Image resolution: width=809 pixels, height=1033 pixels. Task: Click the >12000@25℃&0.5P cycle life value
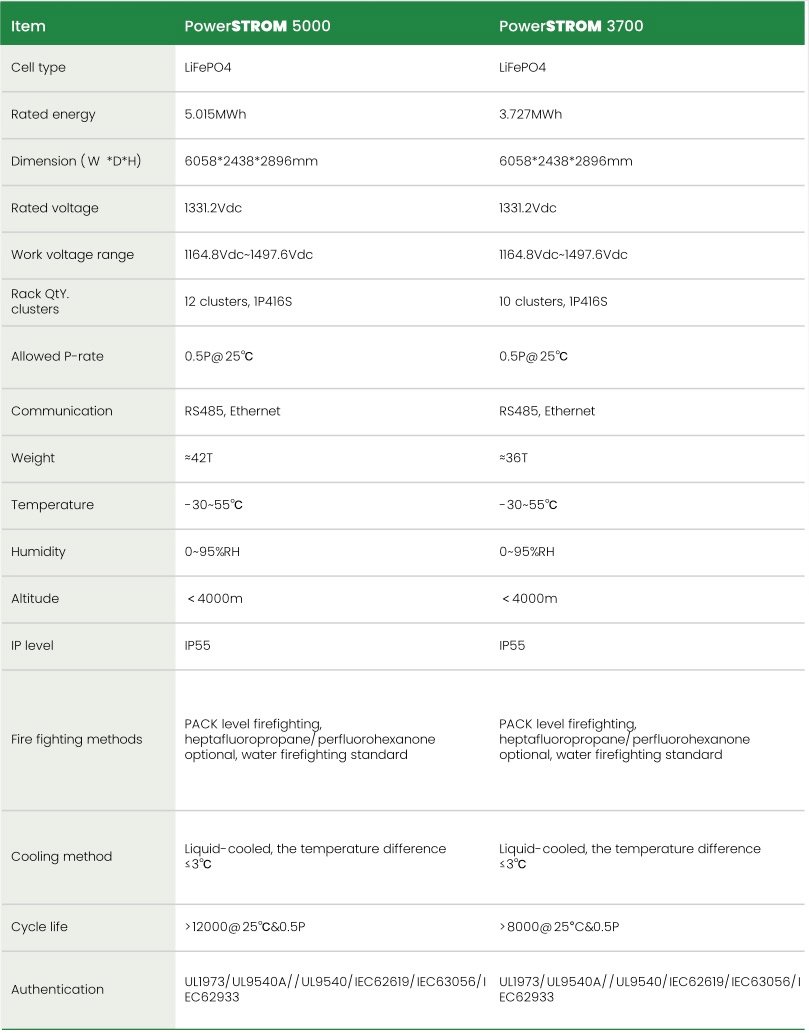[x=245, y=927]
